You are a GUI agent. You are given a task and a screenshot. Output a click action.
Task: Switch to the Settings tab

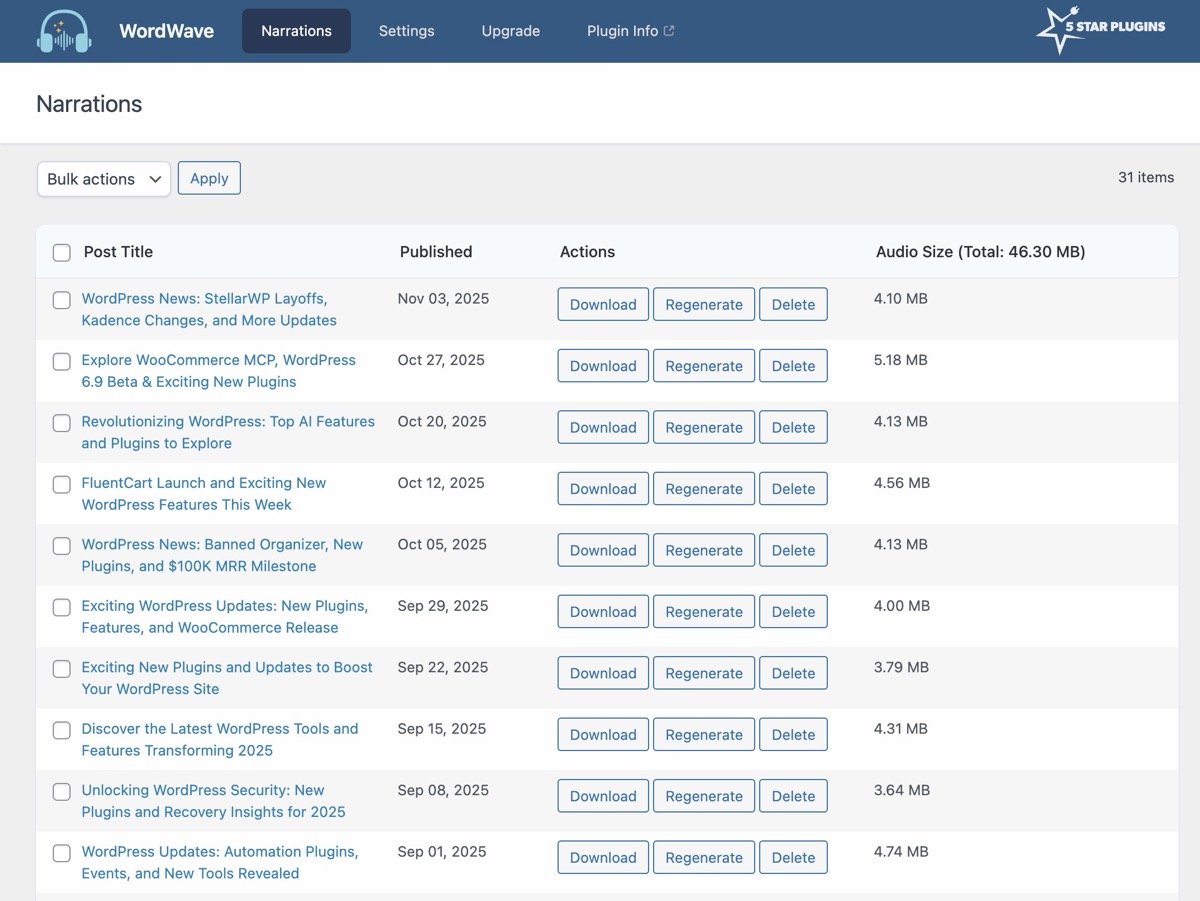(406, 31)
